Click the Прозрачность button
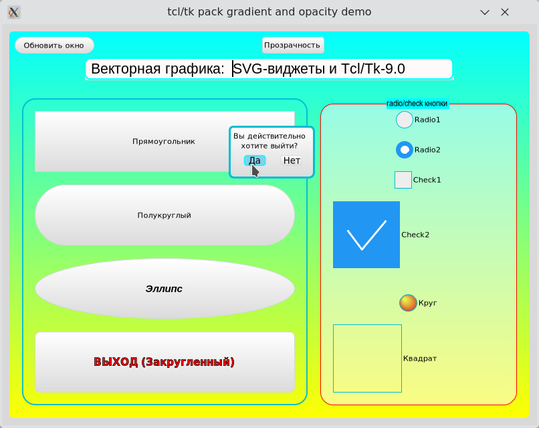This screenshot has width=539, height=428. pyautogui.click(x=293, y=45)
